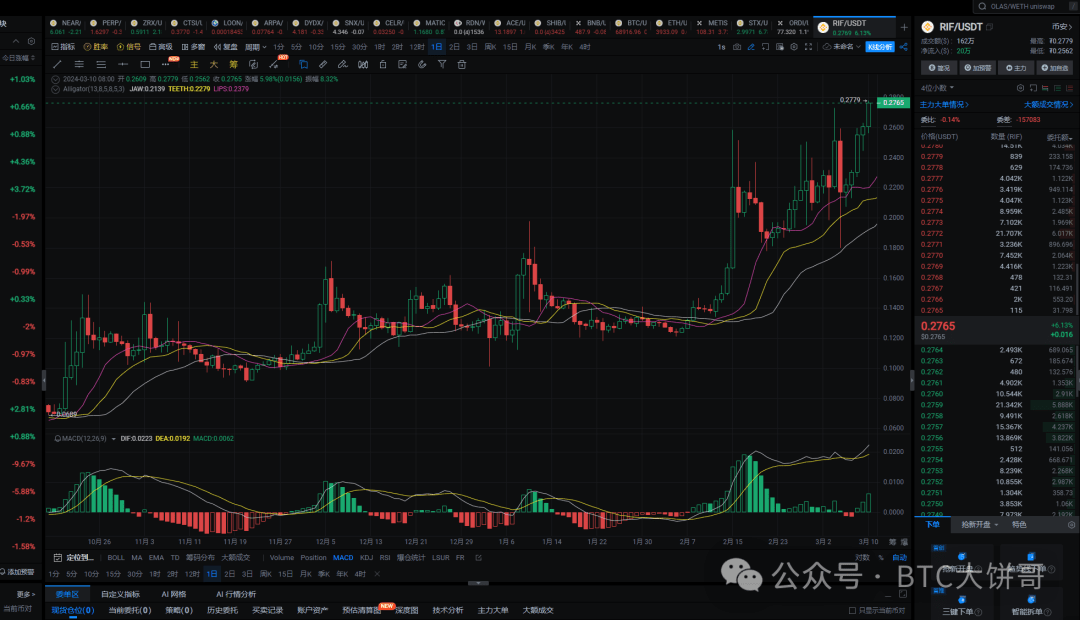Click the K线分析 button
Viewport: 1080px width, 620px height.
879,46
